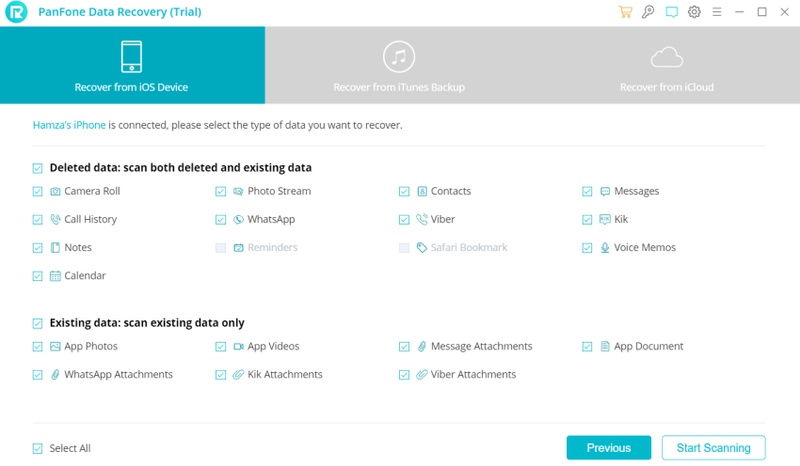Toggle the Deleted data section checkbox
The image size is (800, 466).
click(x=37, y=168)
